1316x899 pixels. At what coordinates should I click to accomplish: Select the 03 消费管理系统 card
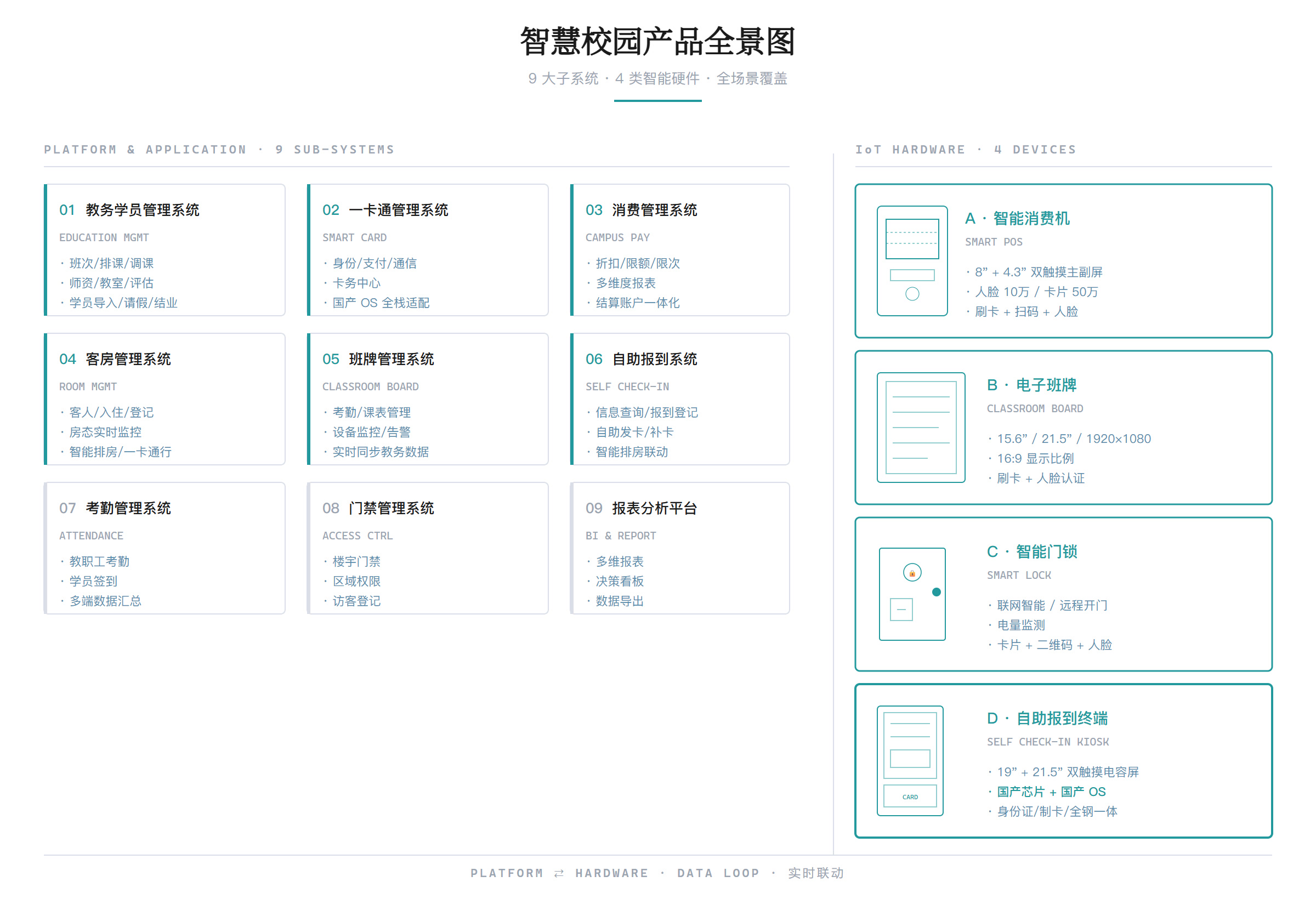pos(679,249)
